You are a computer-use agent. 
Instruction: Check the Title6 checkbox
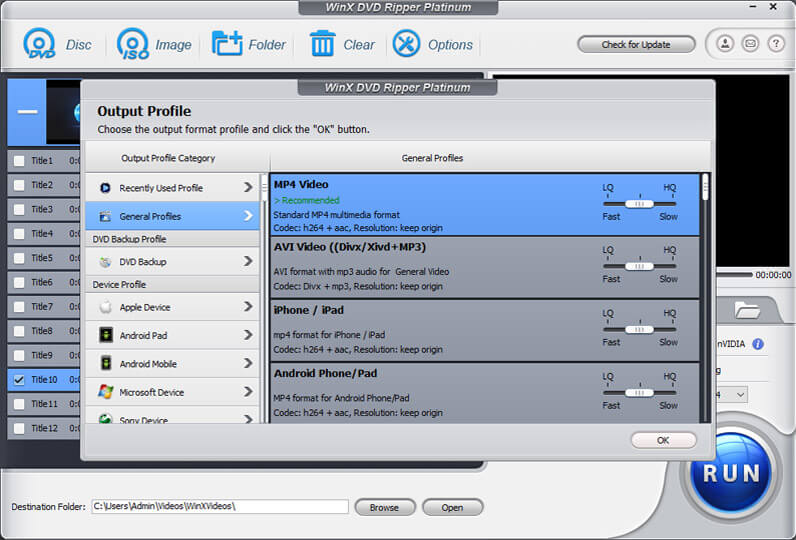(x=19, y=283)
